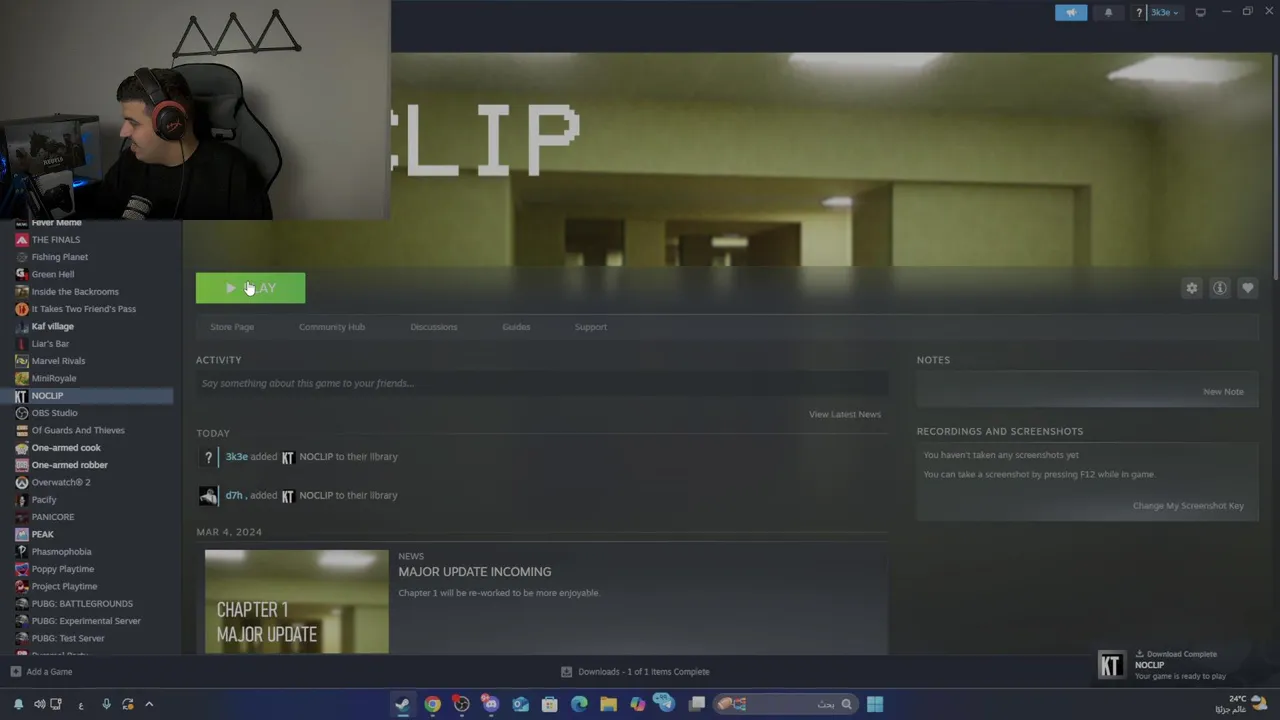Image resolution: width=1280 pixels, height=720 pixels.
Task: Open the Community Hub tab
Action: click(332, 327)
